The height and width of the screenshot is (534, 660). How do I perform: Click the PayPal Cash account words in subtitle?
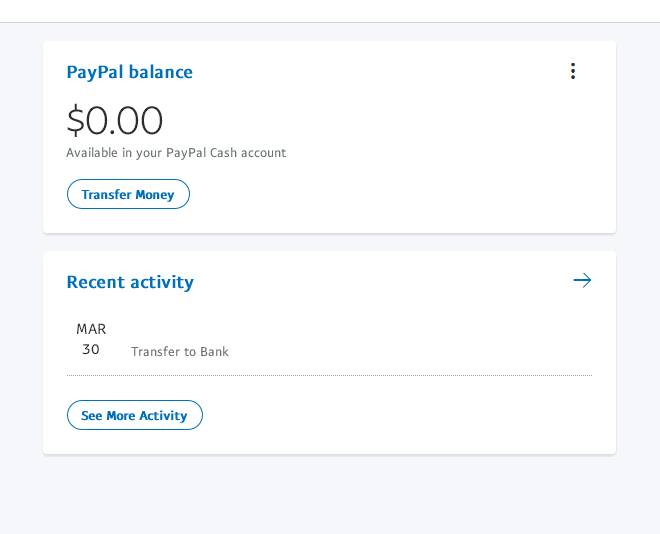pyautogui.click(x=226, y=153)
